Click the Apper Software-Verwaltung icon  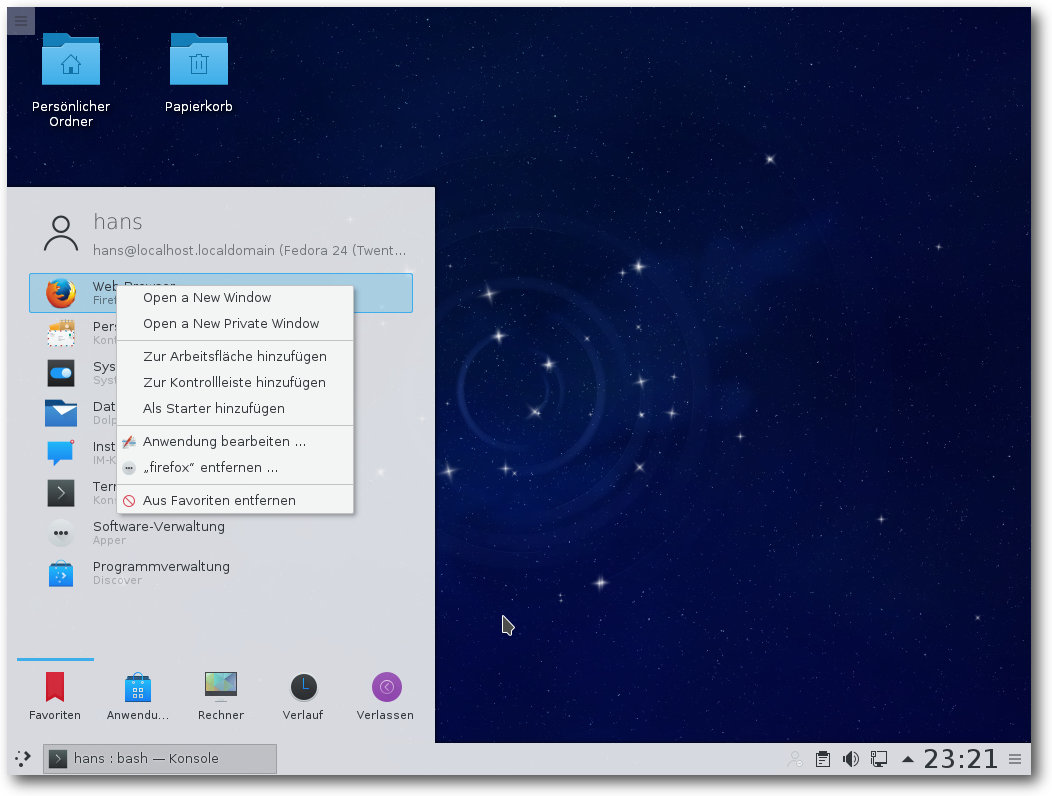click(61, 533)
